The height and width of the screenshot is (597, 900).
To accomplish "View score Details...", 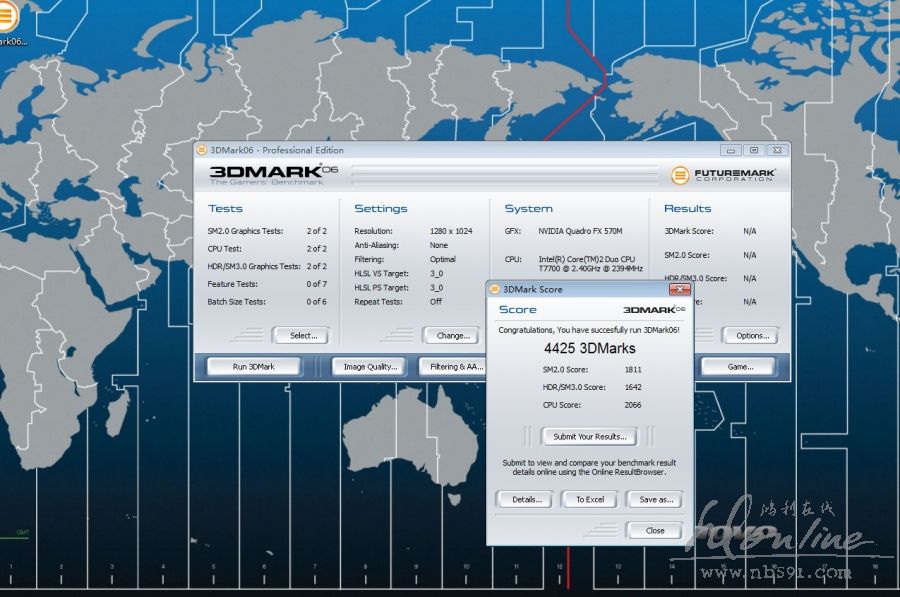I will click(525, 499).
